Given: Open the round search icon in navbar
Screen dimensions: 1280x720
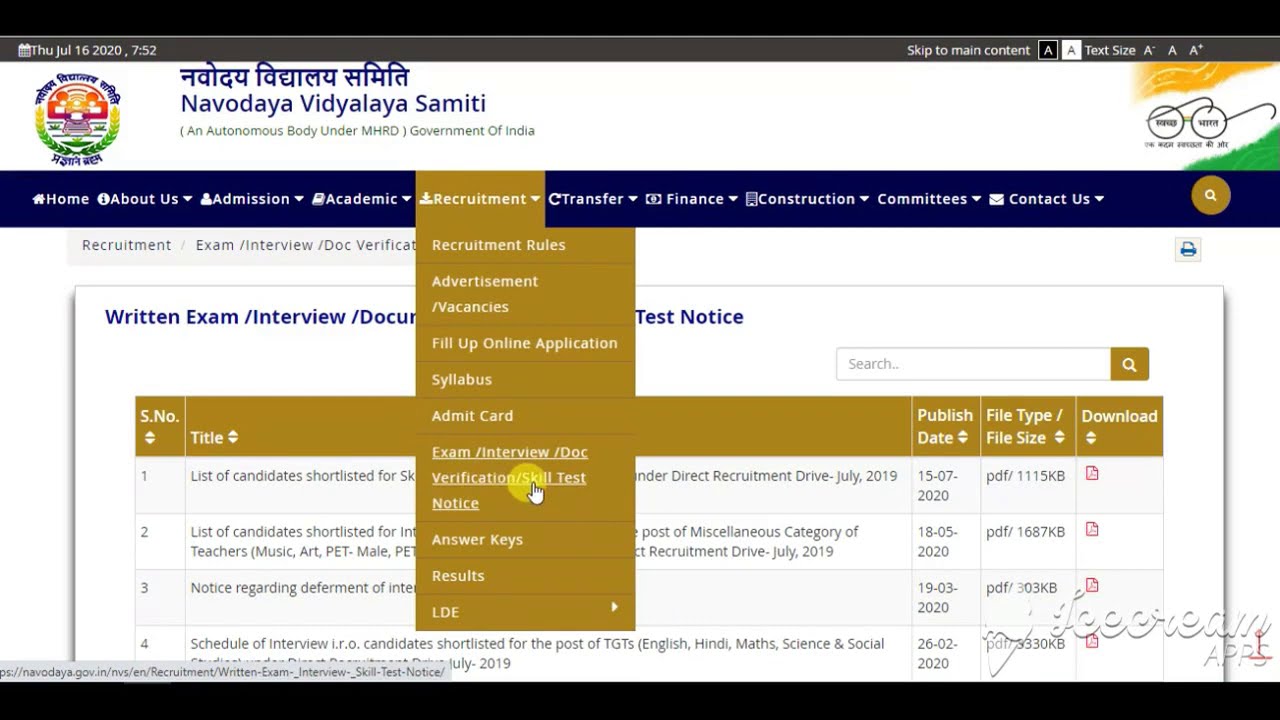Looking at the screenshot, I should pos(1210,195).
